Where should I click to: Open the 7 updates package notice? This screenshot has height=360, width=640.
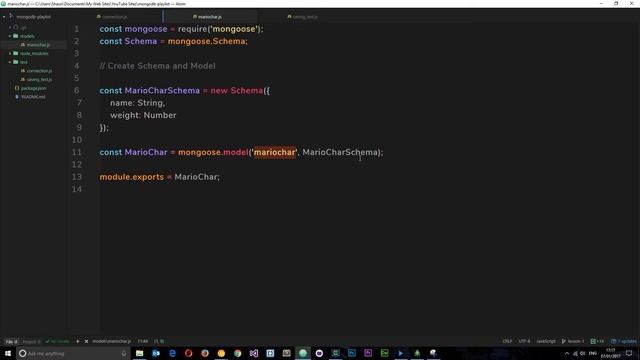[624, 341]
